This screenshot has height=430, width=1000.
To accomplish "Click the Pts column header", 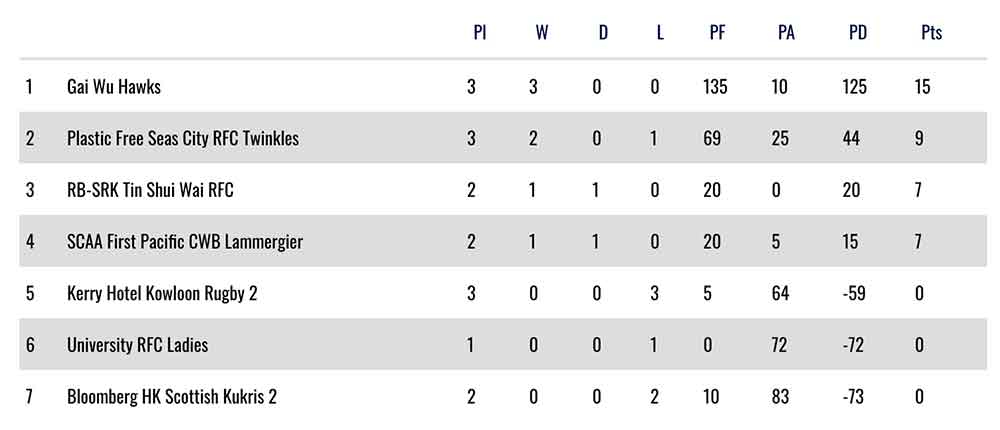I will tap(931, 32).
